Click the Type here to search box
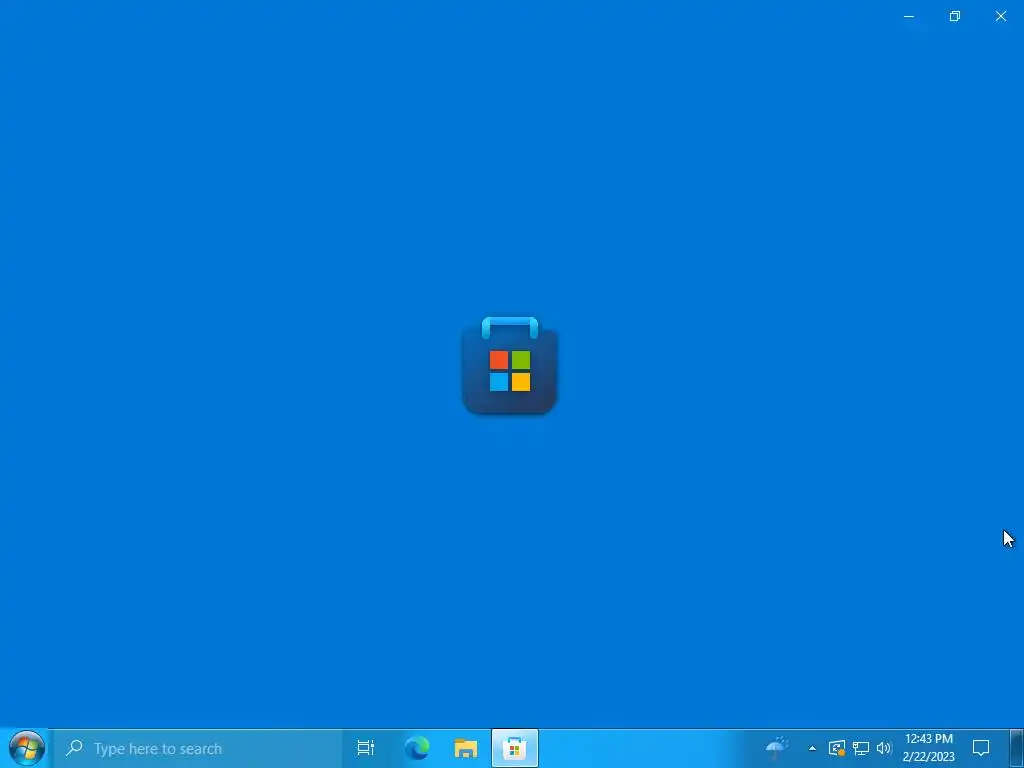Viewport: 1024px width, 768px height. click(x=198, y=748)
